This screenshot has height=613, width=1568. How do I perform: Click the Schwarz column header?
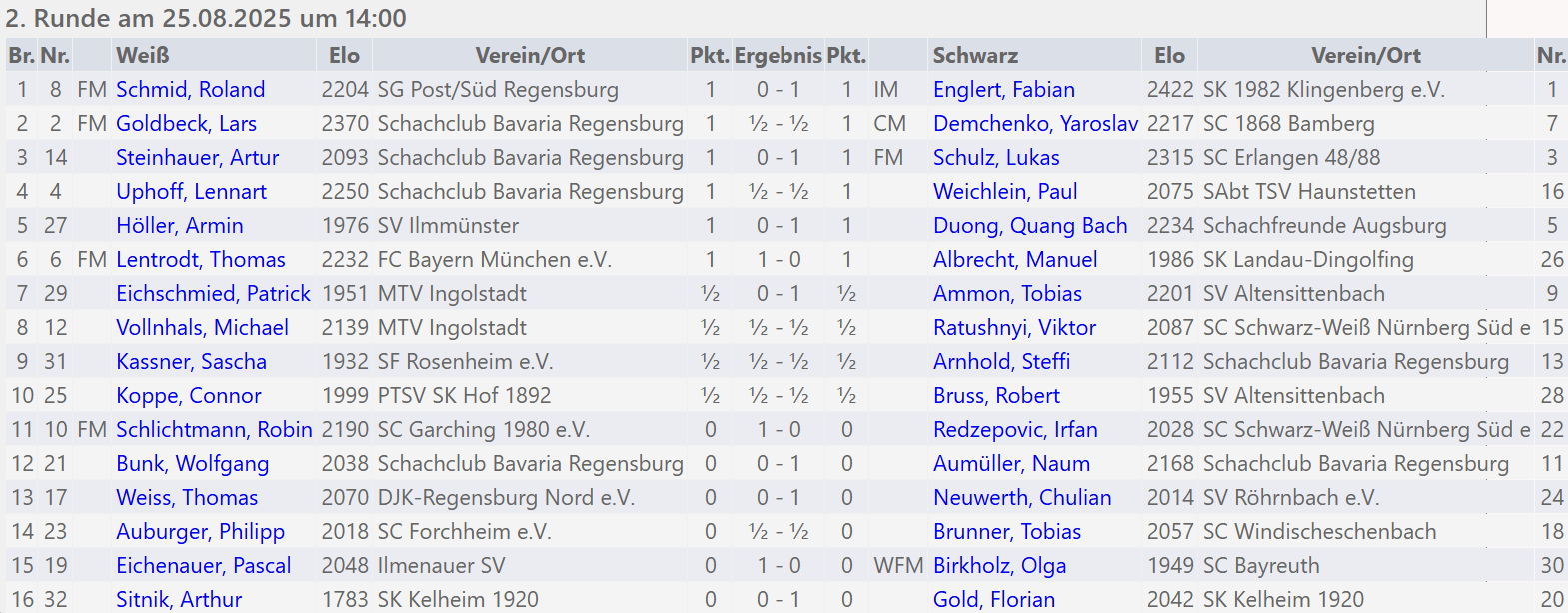pos(975,56)
